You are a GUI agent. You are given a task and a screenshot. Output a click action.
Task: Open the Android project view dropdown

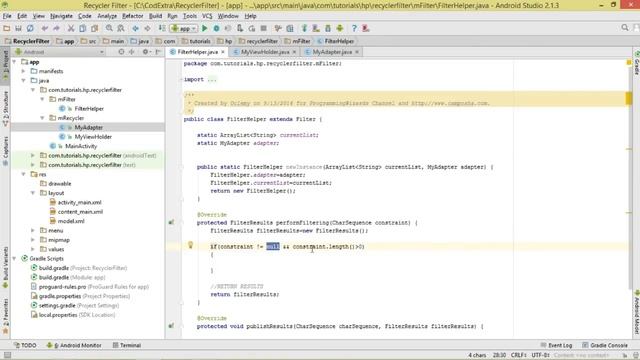click(x=59, y=52)
